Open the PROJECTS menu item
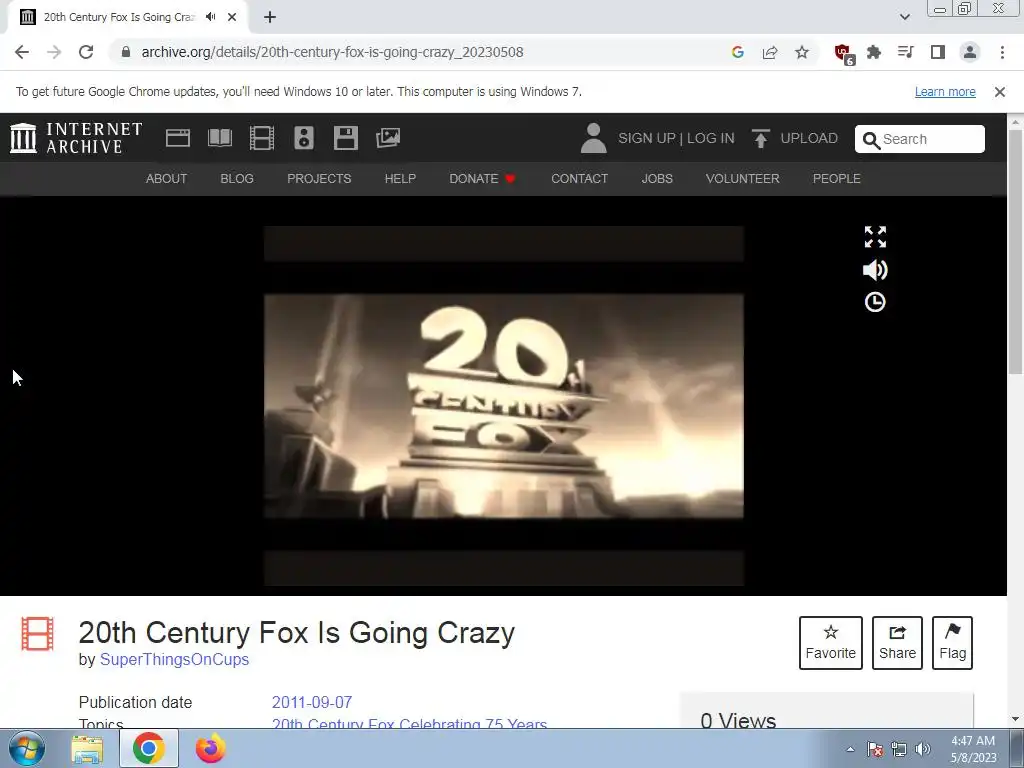 319,178
